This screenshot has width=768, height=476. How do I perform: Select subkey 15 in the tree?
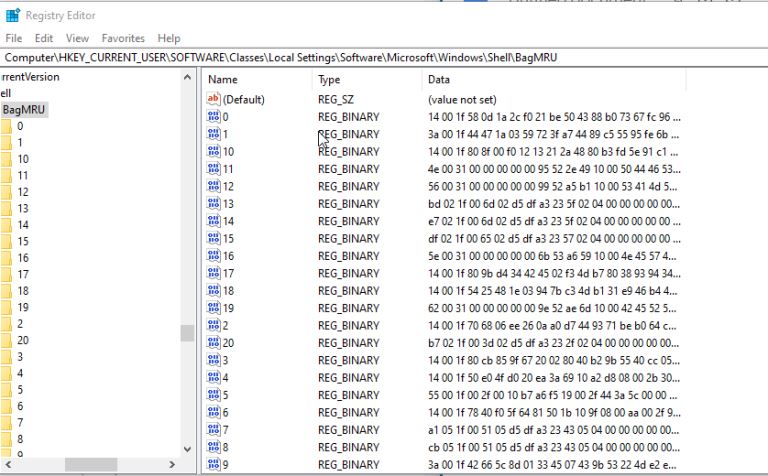point(23,241)
